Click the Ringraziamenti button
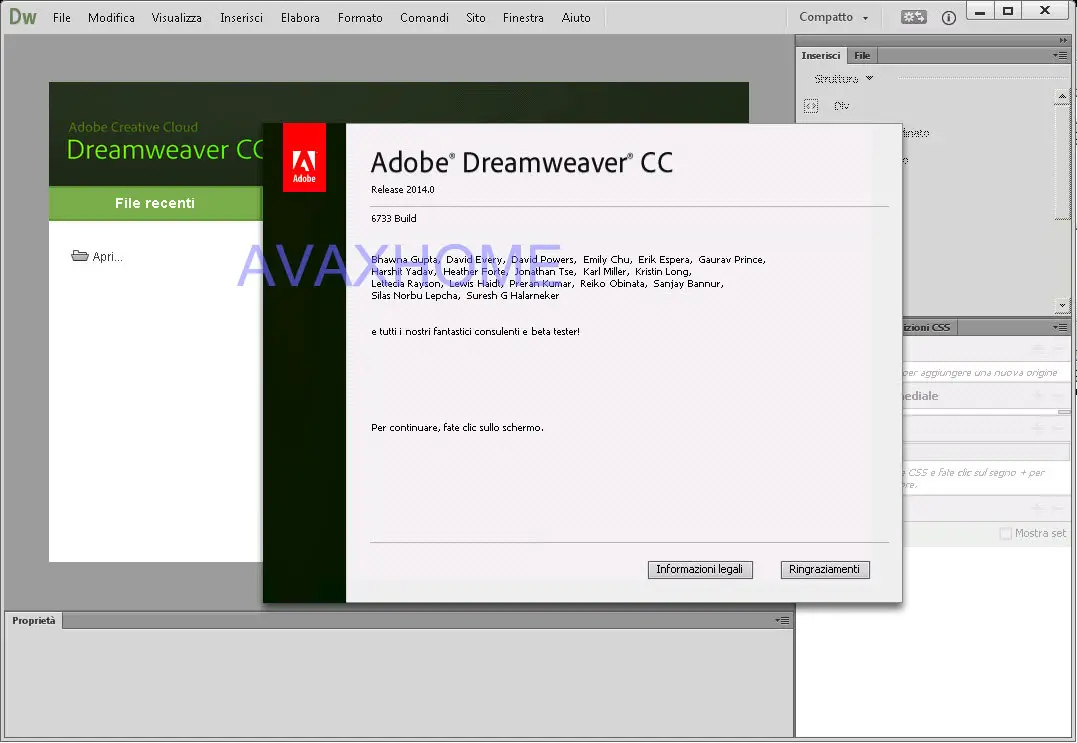The height and width of the screenshot is (743, 1077). (825, 570)
